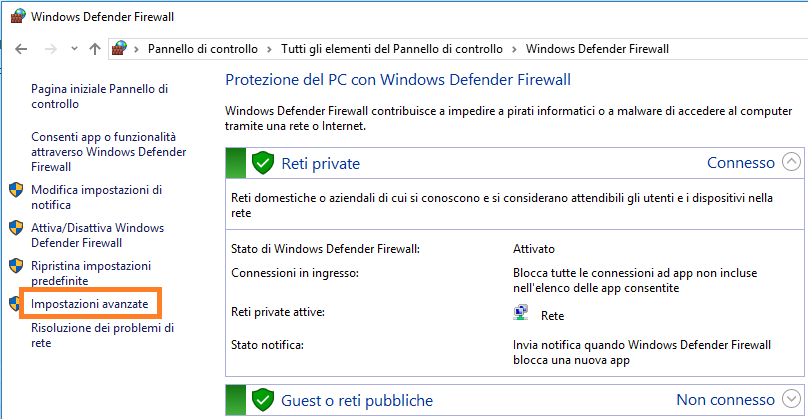Click shield icon beside Ripristina impostazioni predefinite

[15, 266]
